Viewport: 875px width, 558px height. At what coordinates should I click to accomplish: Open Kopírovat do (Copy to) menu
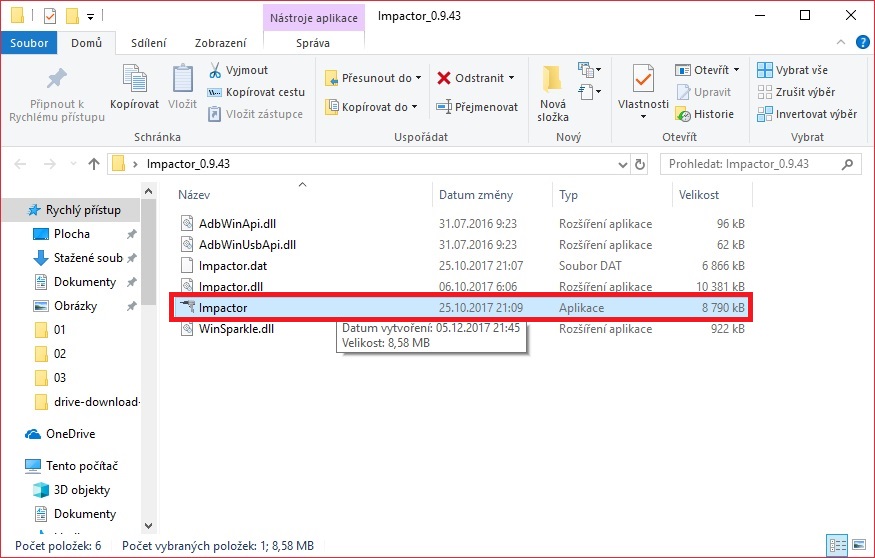(371, 107)
